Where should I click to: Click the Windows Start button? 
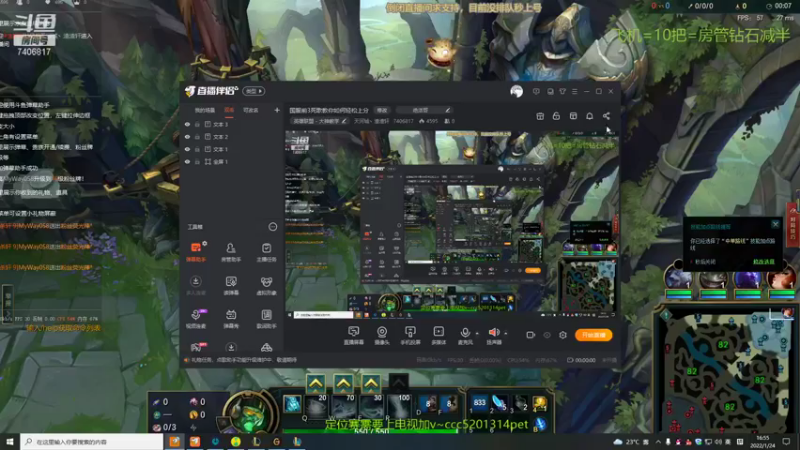(10, 442)
